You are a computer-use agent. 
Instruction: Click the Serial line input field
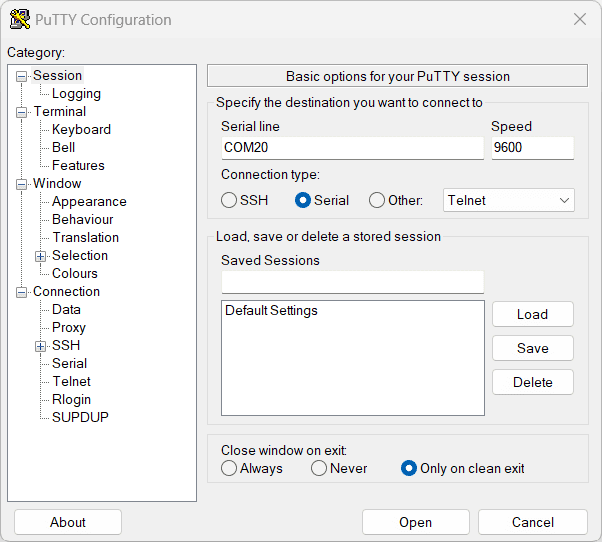tap(352, 148)
